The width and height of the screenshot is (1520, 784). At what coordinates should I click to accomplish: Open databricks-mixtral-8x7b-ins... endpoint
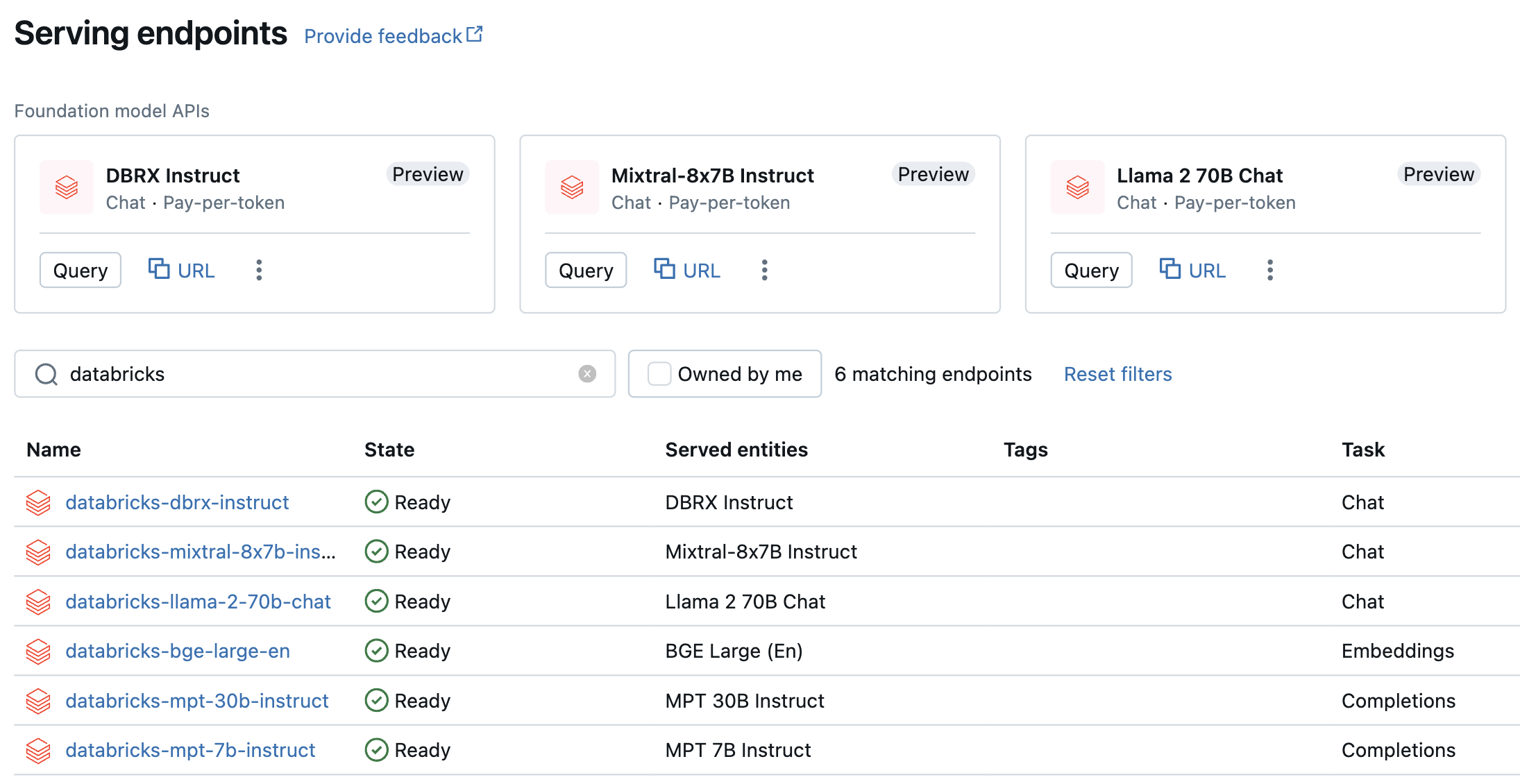(x=201, y=552)
